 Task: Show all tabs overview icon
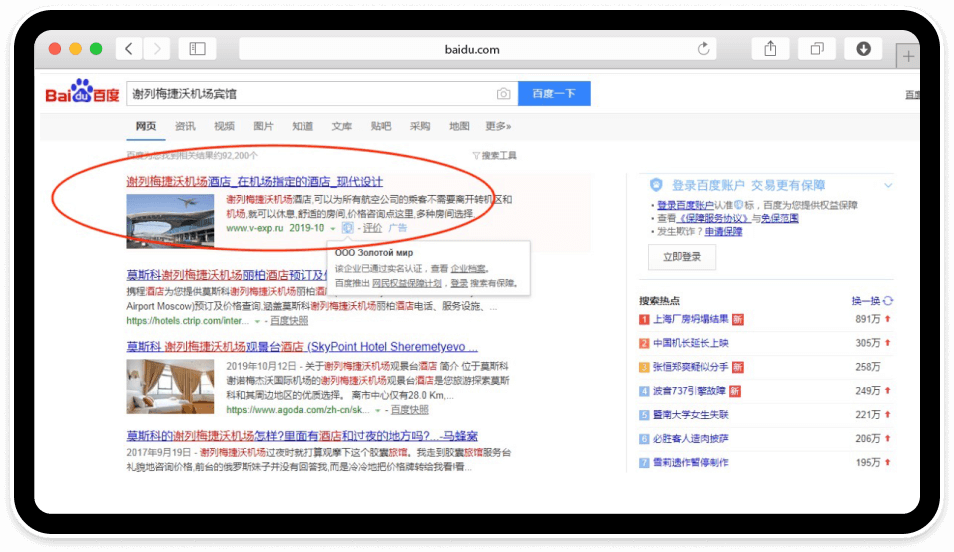(x=817, y=49)
